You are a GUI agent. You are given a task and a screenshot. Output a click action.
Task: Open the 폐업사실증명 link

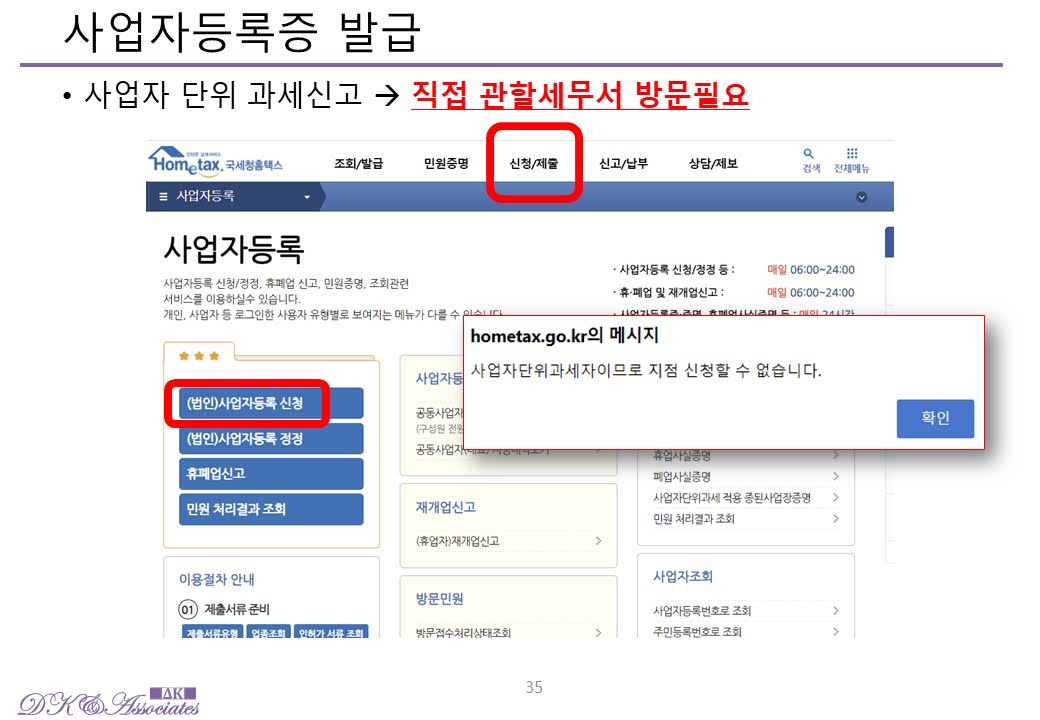coord(682,476)
